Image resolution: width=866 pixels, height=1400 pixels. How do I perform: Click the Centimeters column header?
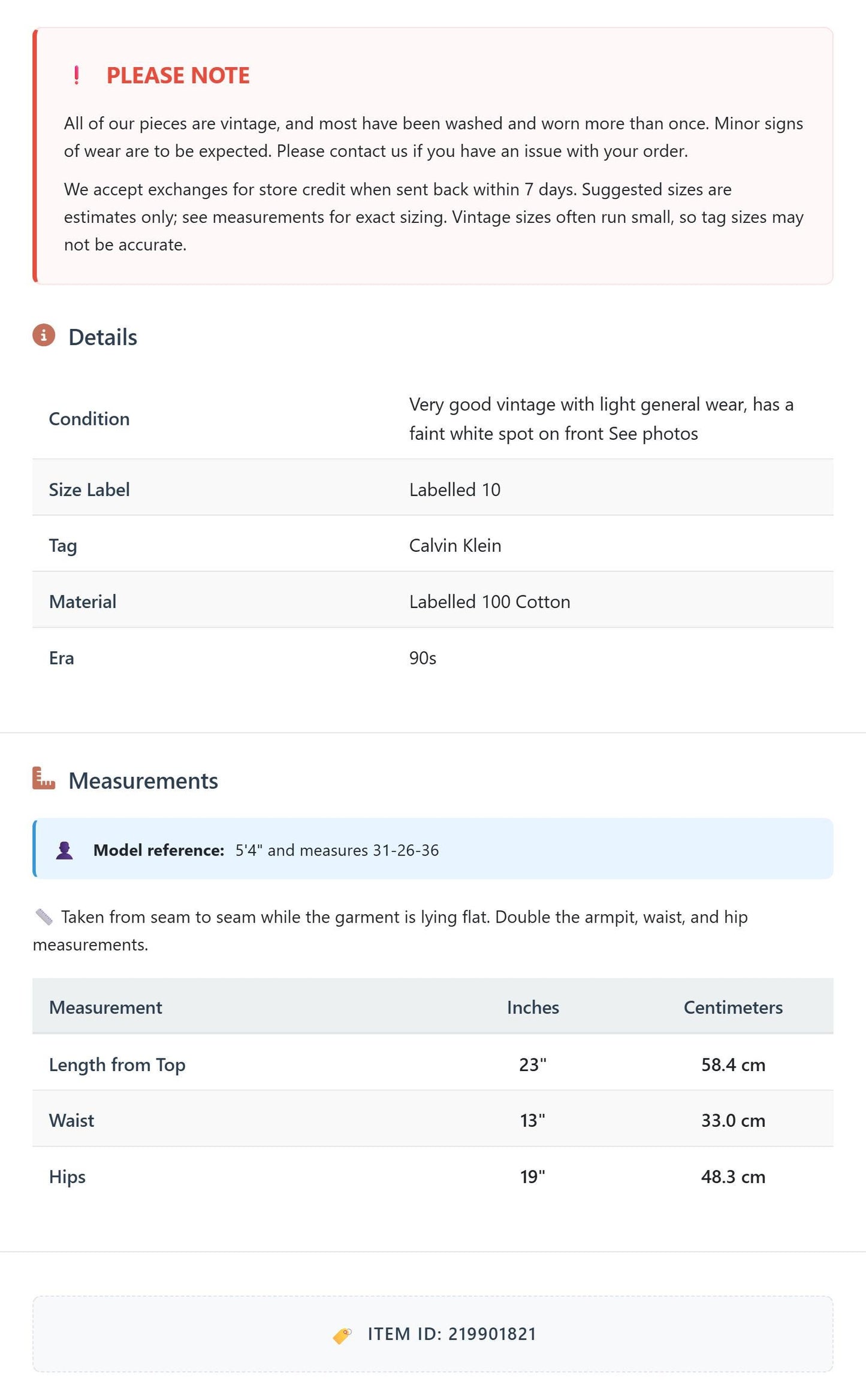click(x=733, y=1007)
